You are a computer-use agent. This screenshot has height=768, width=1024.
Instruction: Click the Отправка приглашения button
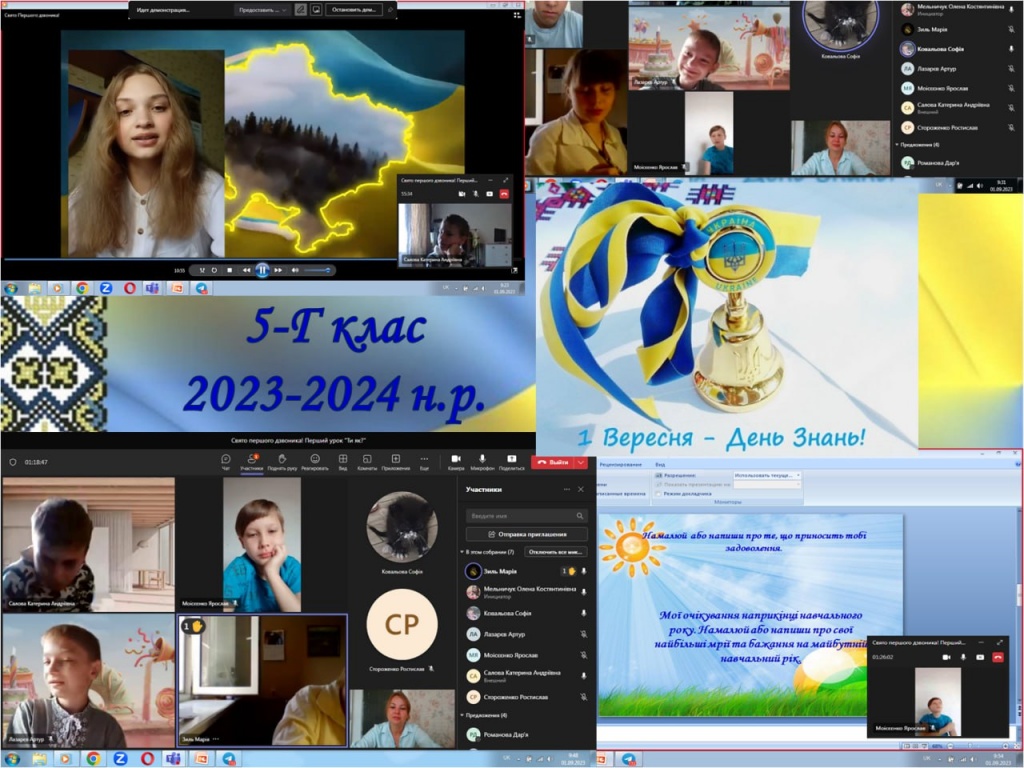point(526,534)
